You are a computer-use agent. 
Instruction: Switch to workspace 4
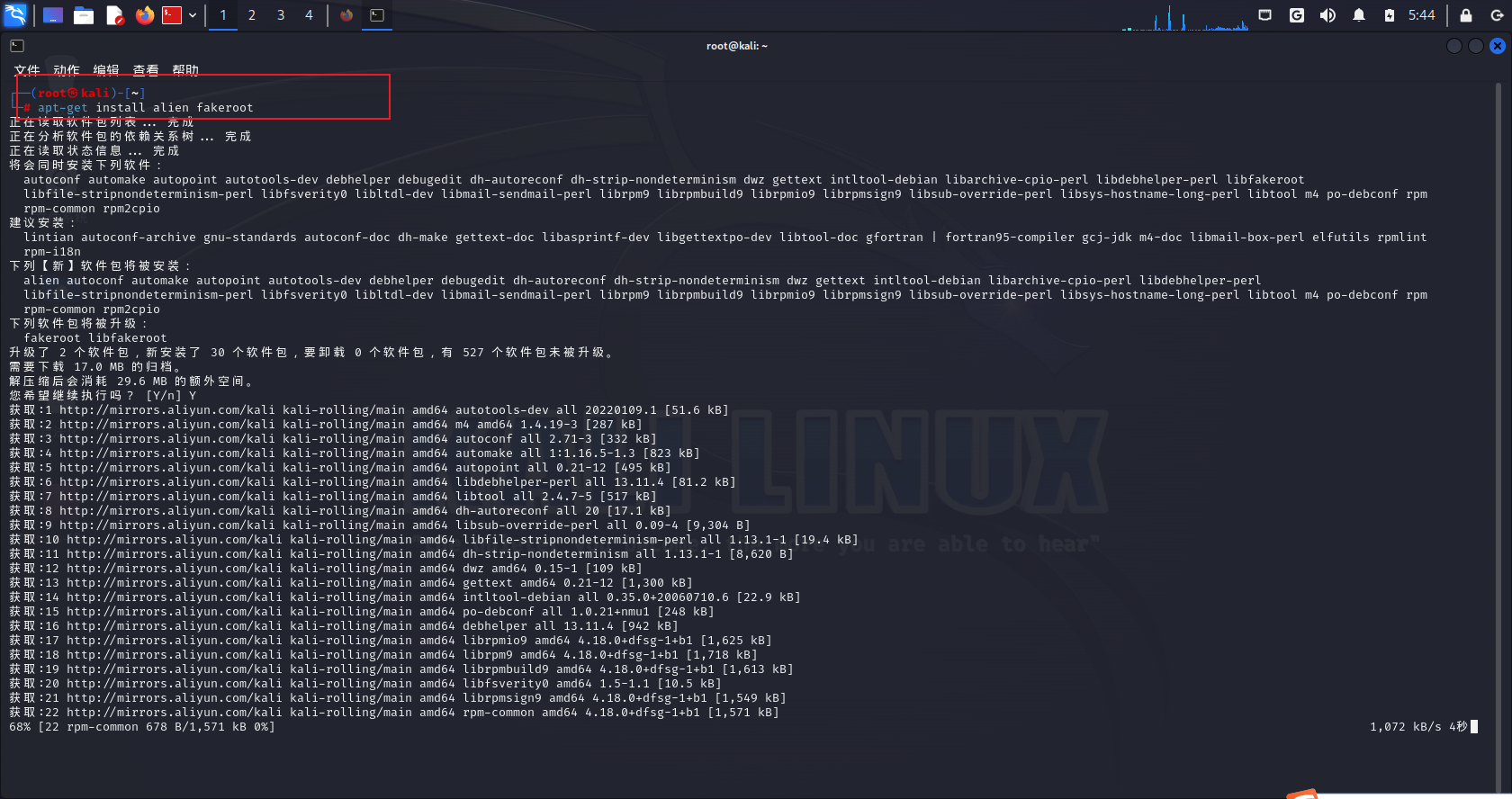(309, 15)
